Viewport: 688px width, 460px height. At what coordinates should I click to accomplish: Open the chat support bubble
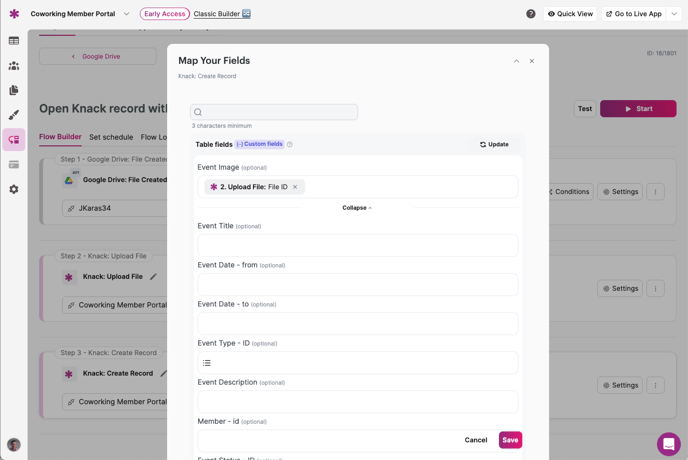coord(668,444)
